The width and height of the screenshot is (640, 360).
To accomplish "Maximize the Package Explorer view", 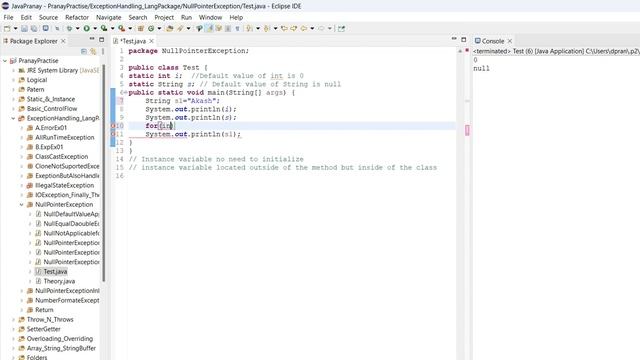I will tap(102, 40).
